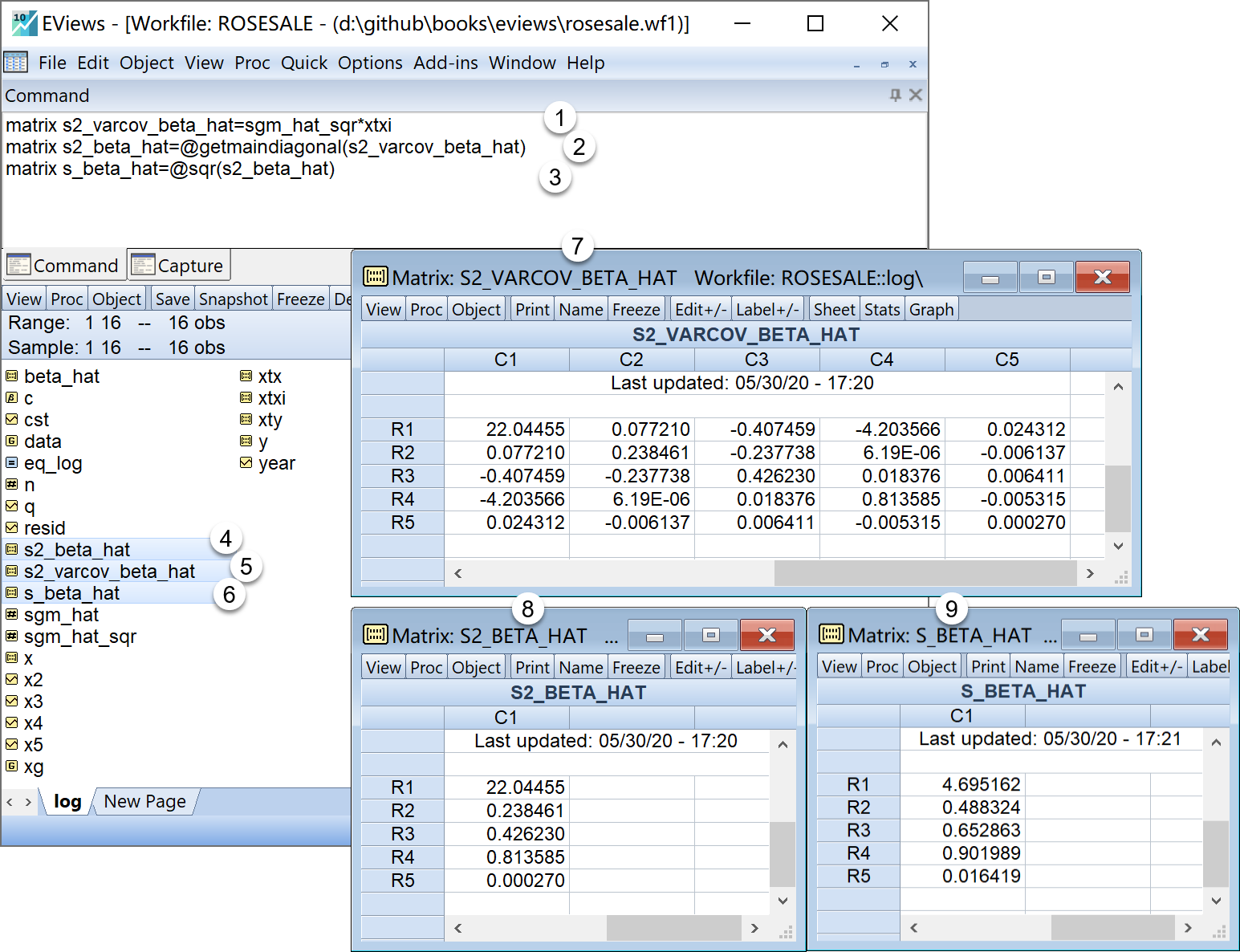Click Stats button in S2_VARCOV_BETA_HAT window
This screenshot has height=952, width=1240.
click(x=882, y=310)
